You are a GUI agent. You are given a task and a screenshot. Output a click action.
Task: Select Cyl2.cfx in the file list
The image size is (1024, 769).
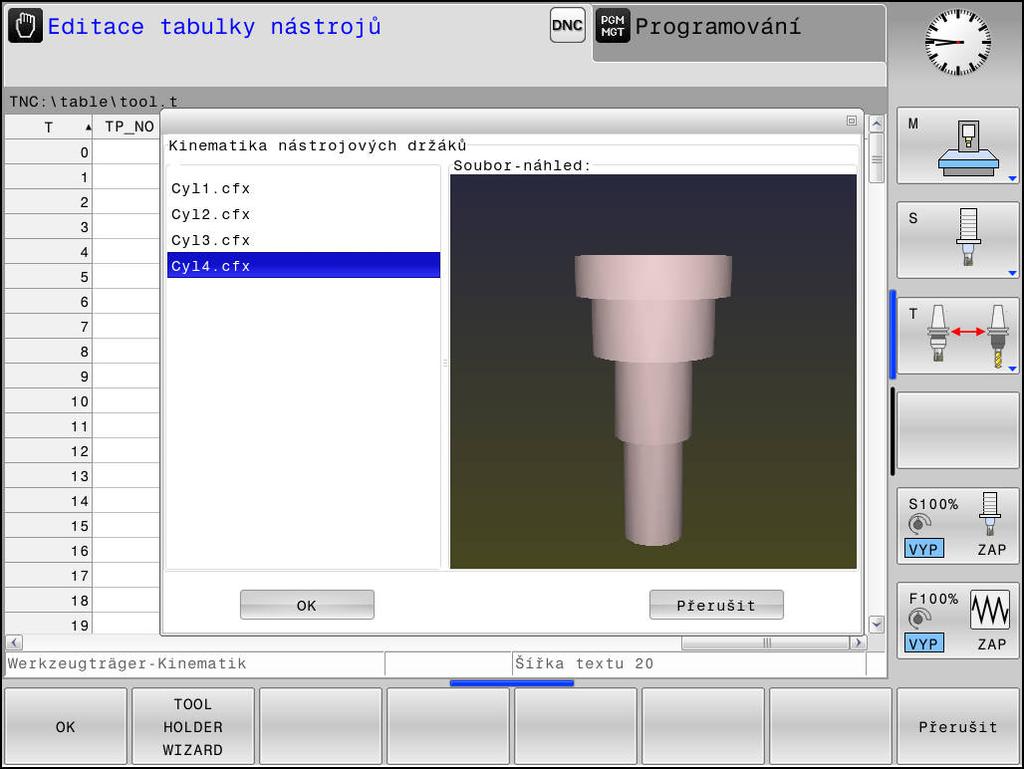click(304, 215)
